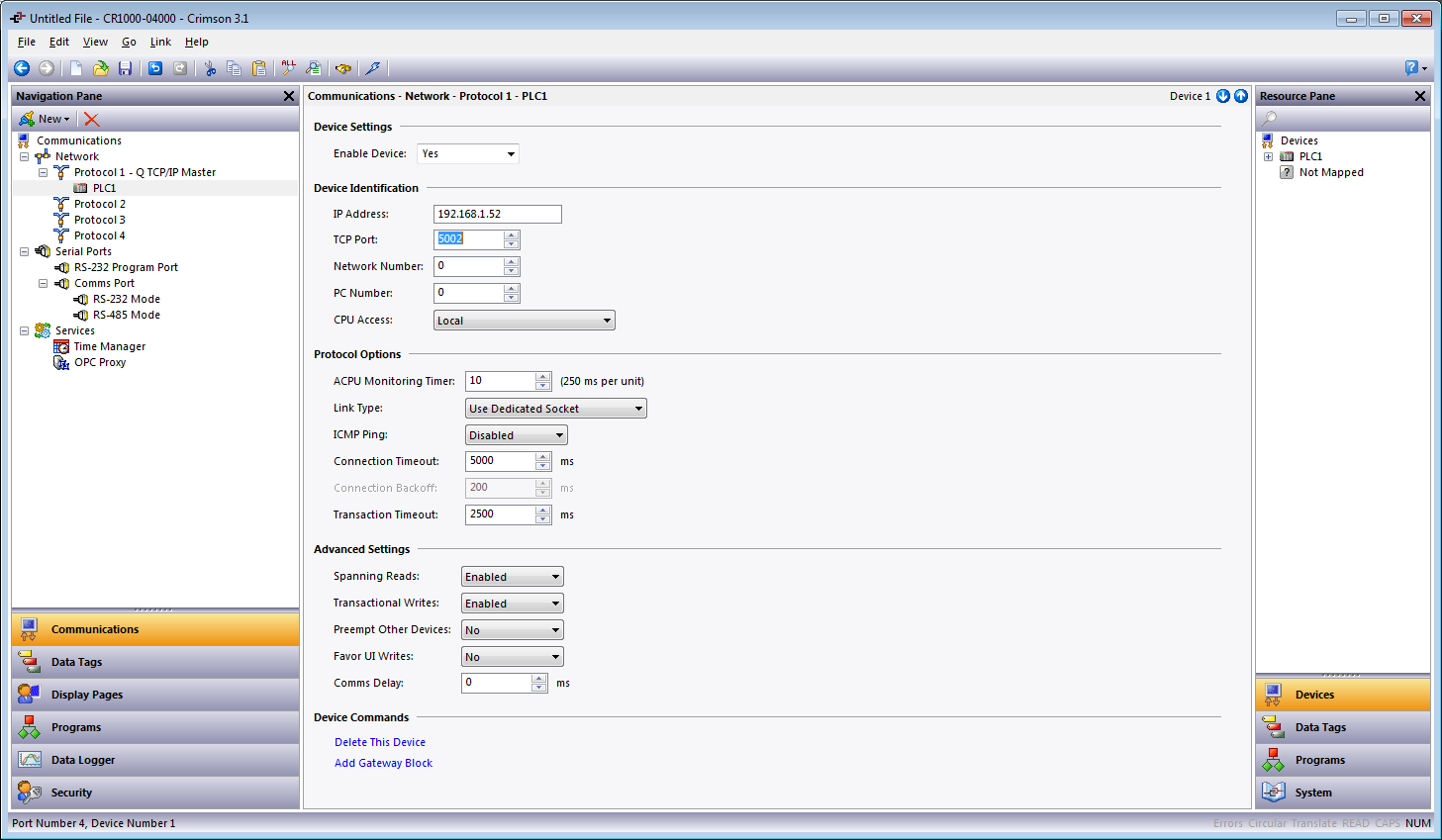Screen dimensions: 1442x840
Task: Select RS-485 Mode in tree
Action: pyautogui.click(x=126, y=315)
